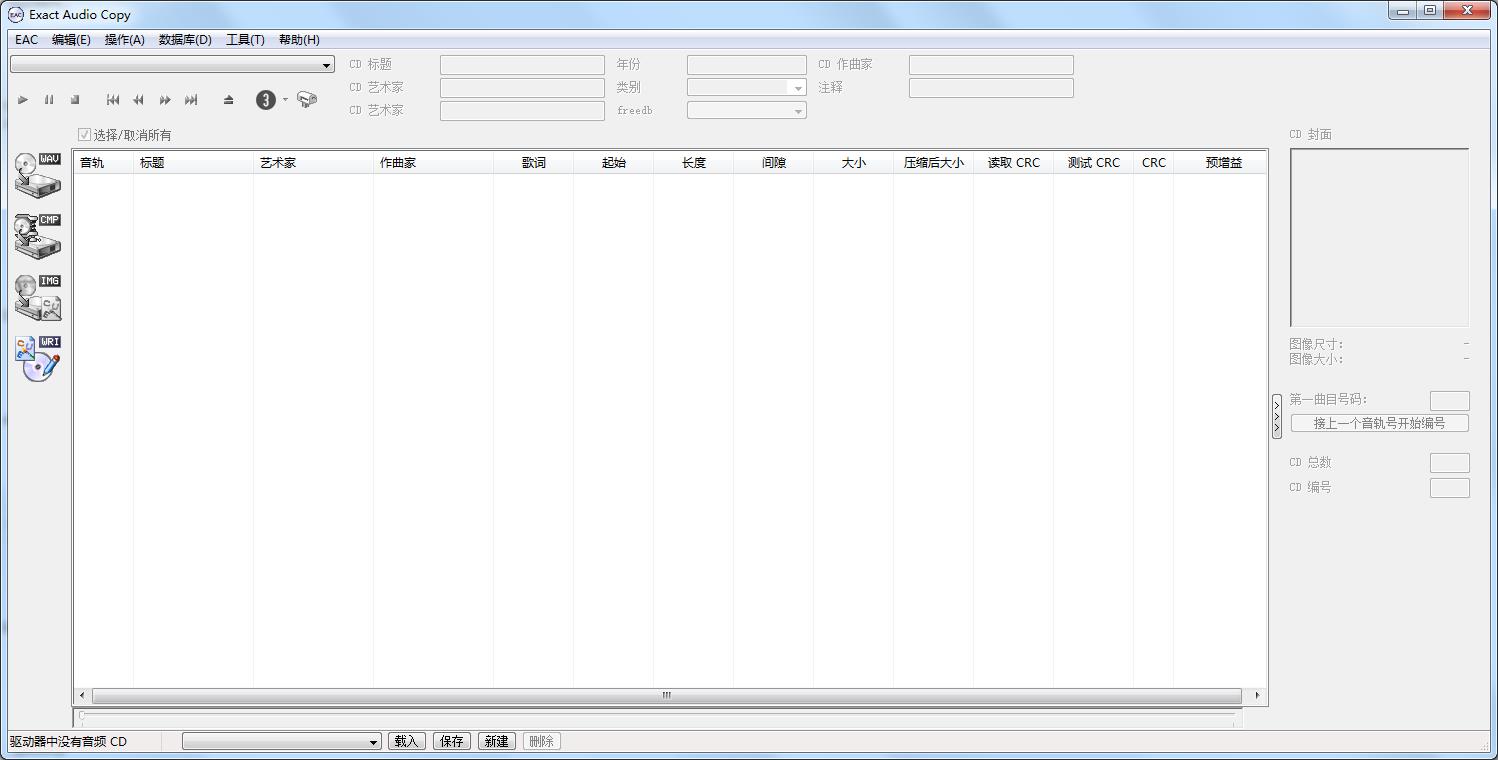Click the 删除 button
Viewport: 1498px width, 760px height.
541,741
